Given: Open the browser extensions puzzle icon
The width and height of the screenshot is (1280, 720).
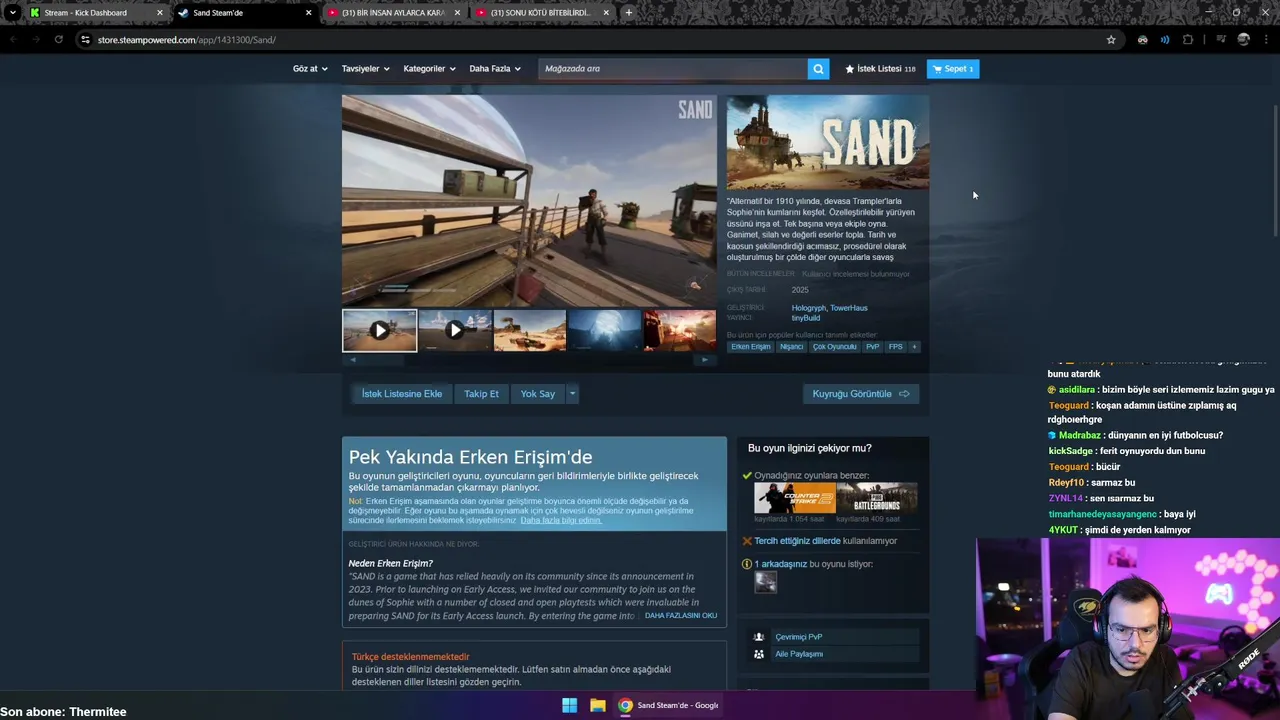Looking at the screenshot, I should tap(1188, 40).
